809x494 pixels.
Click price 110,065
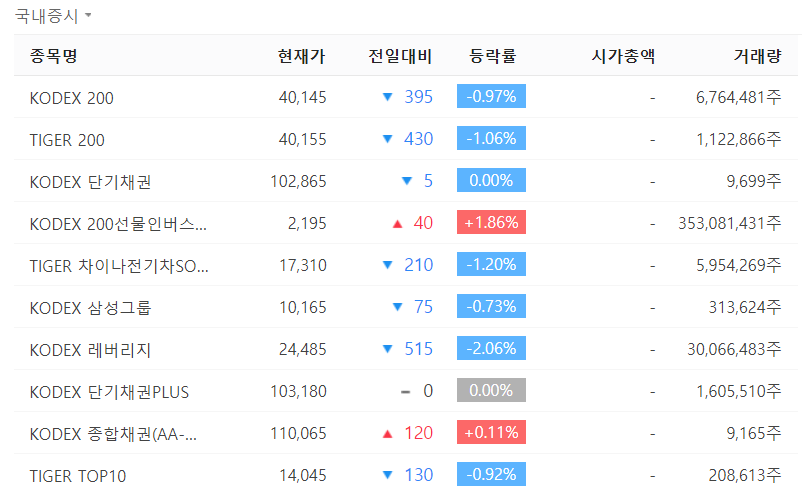click(x=298, y=433)
